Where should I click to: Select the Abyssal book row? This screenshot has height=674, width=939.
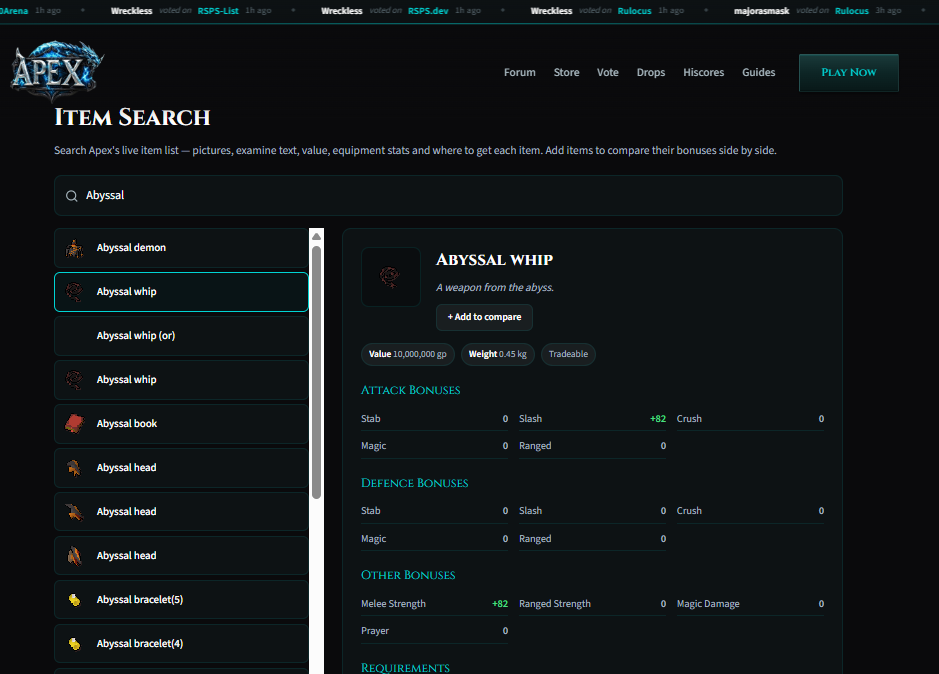pos(181,424)
